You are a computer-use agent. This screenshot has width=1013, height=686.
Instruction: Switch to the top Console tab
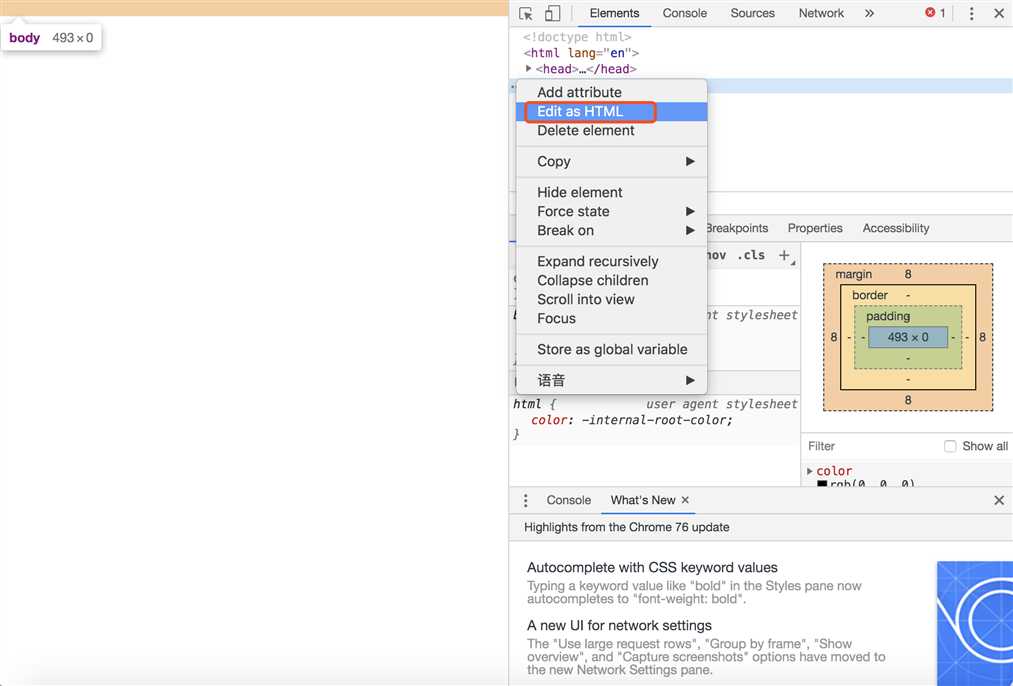[x=684, y=13]
